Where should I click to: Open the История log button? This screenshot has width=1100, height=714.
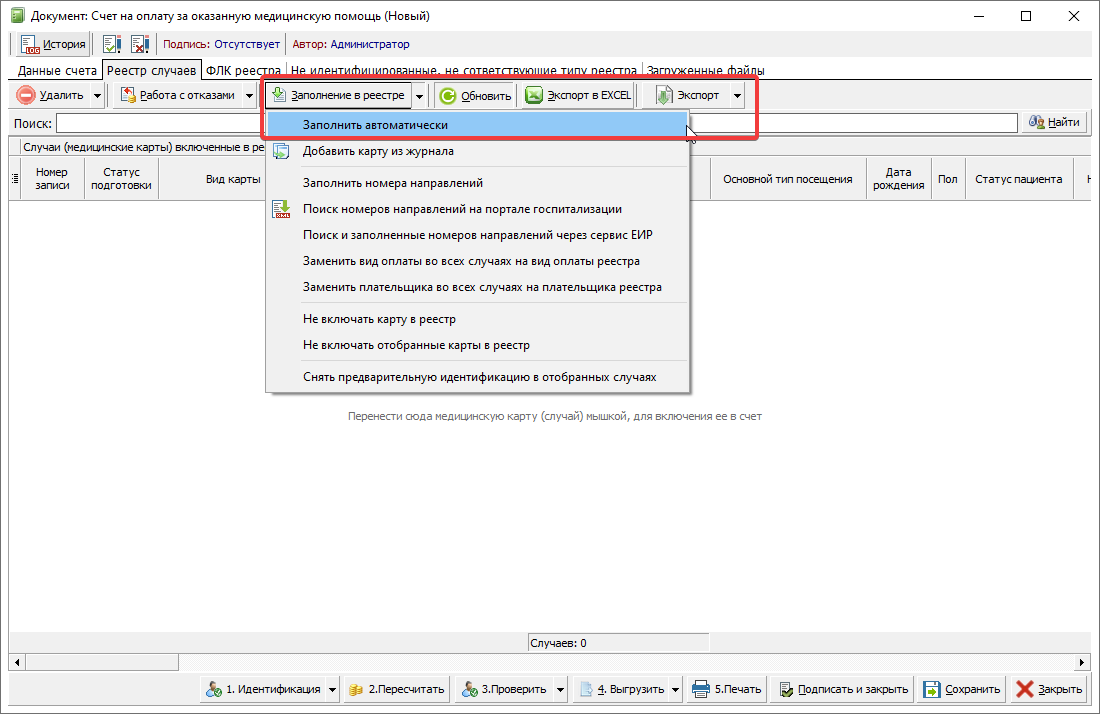point(54,44)
